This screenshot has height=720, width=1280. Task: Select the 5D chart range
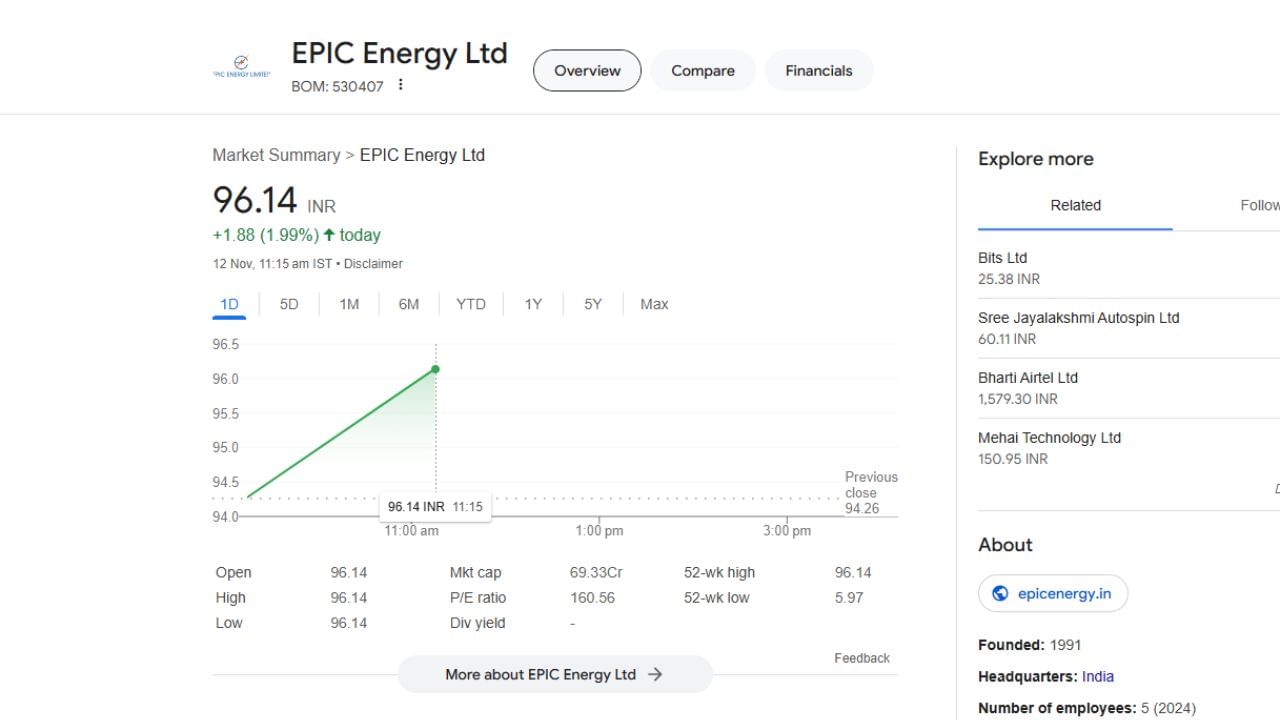[289, 304]
